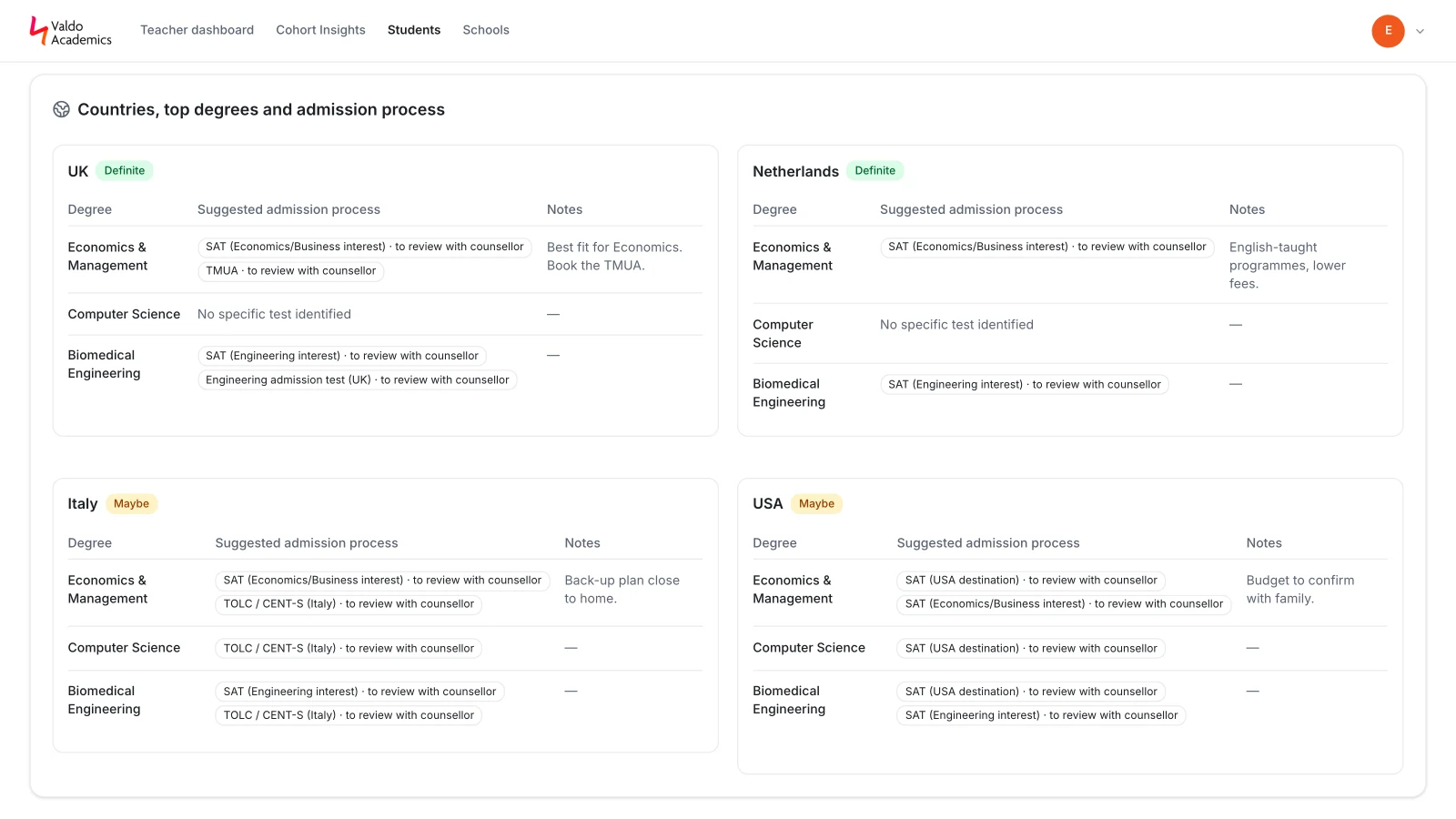The image size is (1456, 819).
Task: Click UK SAT (Economics/Business interest) chip
Action: coord(365,248)
